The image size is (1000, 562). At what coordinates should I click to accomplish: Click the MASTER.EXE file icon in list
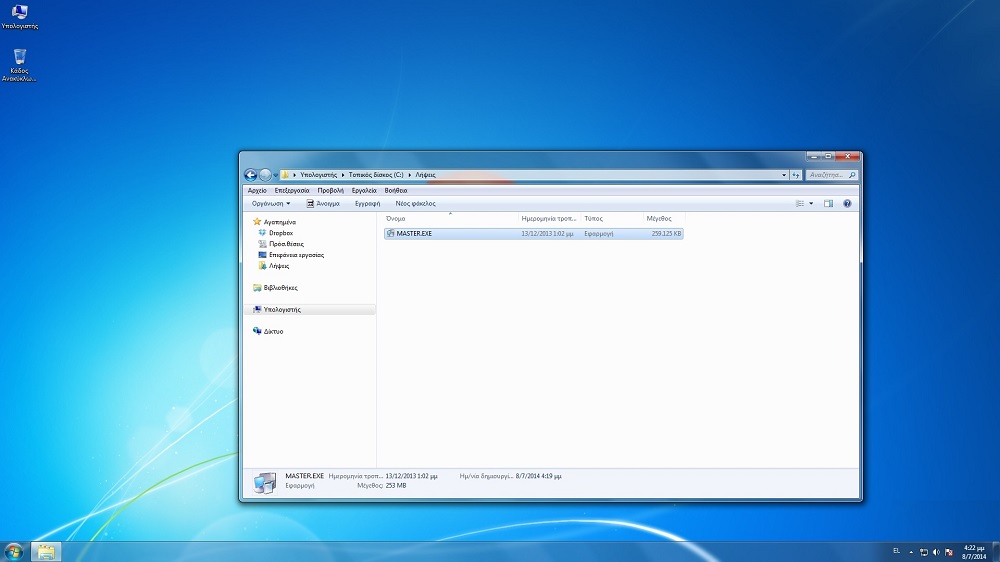point(390,233)
